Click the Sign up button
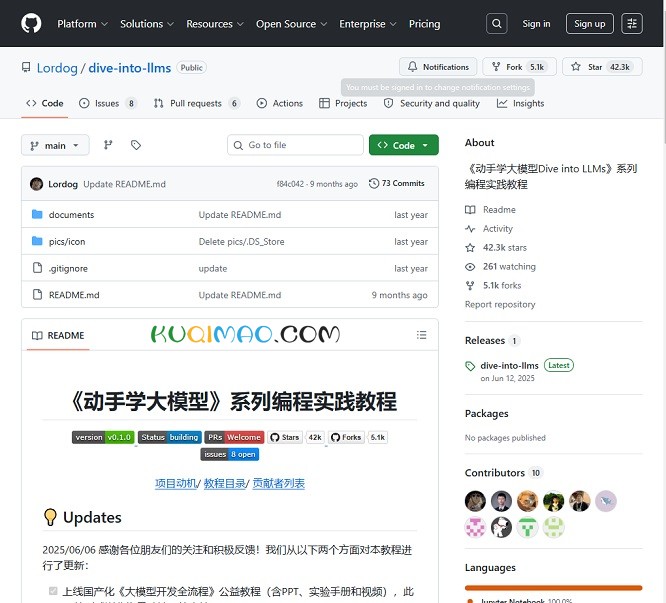This screenshot has width=666, height=603. [x=590, y=24]
